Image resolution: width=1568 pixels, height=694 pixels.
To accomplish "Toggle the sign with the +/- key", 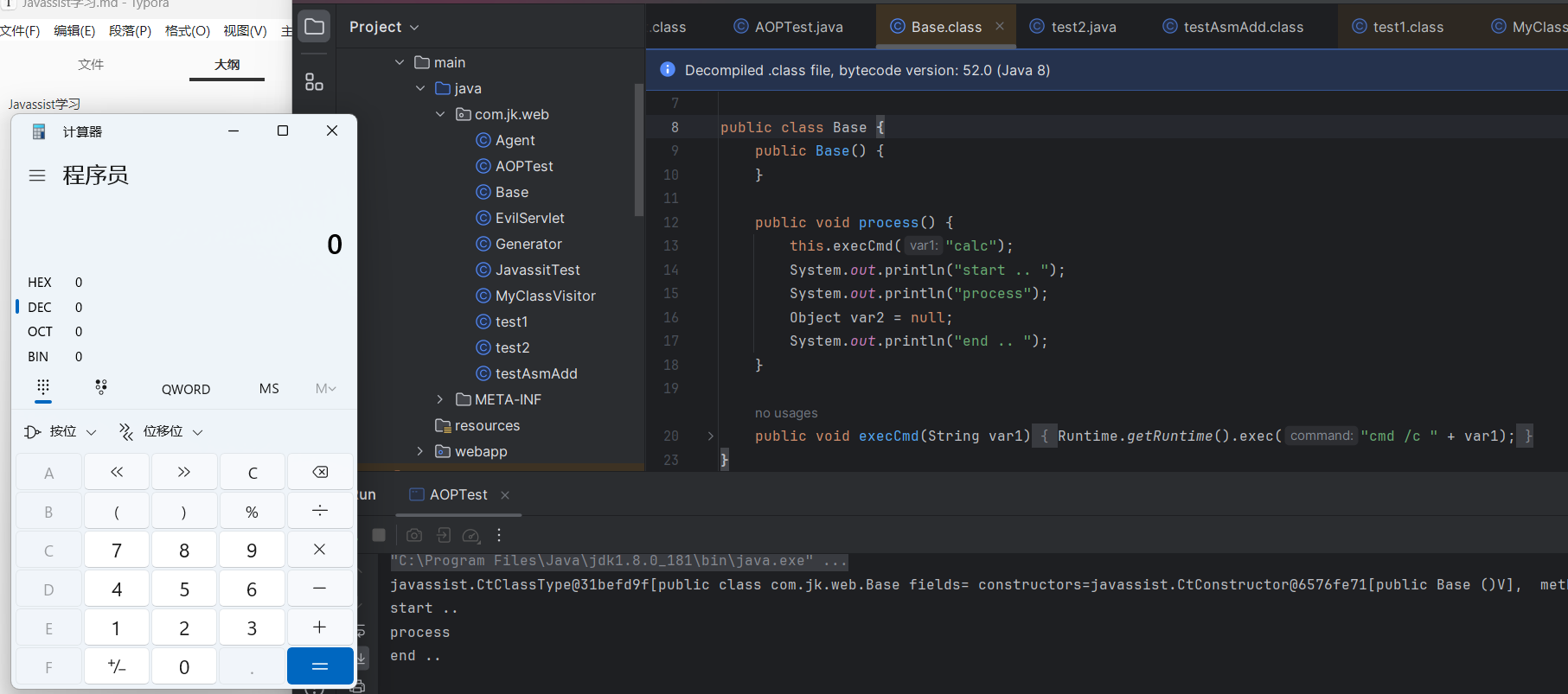I will (x=117, y=666).
